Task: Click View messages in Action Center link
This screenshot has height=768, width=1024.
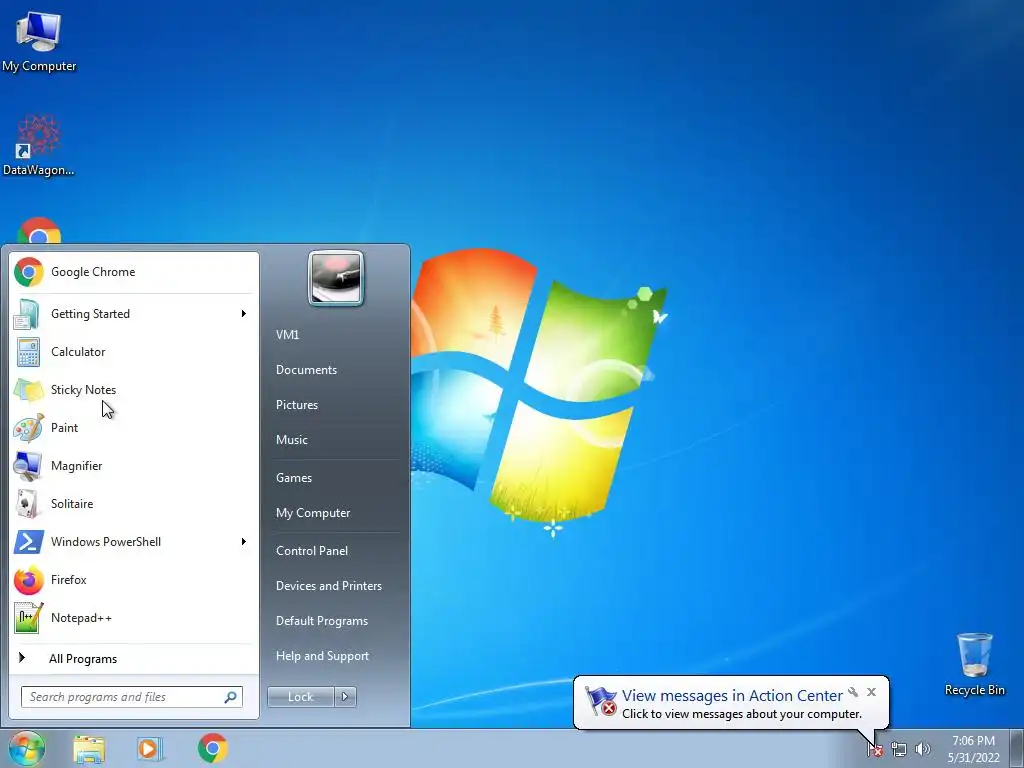Action: tap(732, 696)
